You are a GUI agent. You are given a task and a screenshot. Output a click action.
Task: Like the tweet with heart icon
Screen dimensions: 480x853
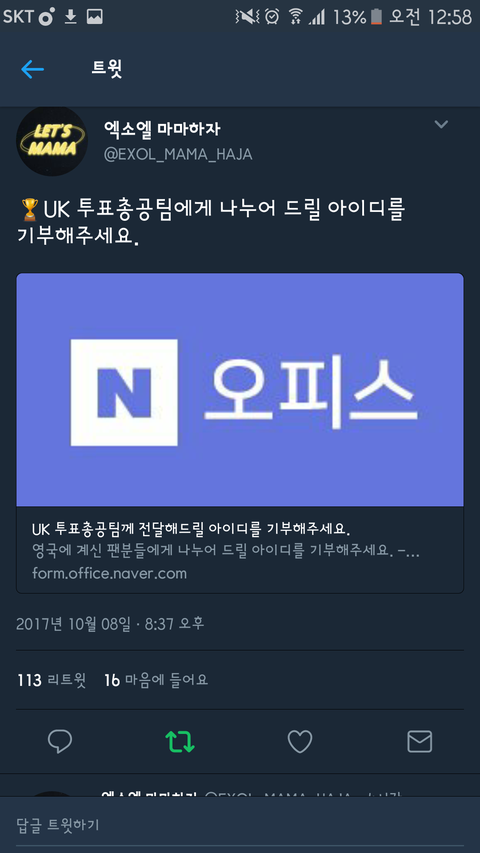(300, 741)
